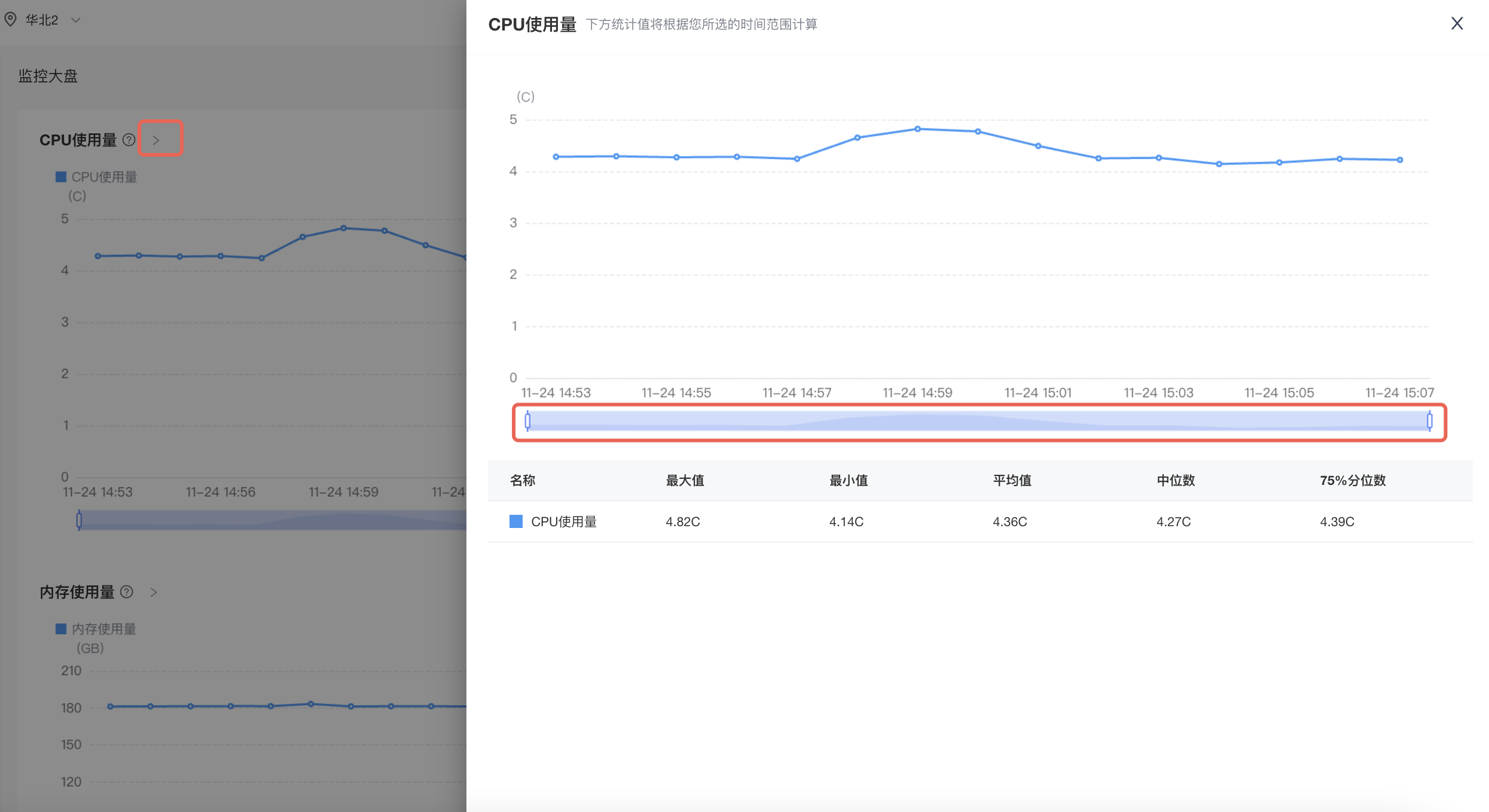Click the help icon next to 内存使用量

tap(127, 592)
